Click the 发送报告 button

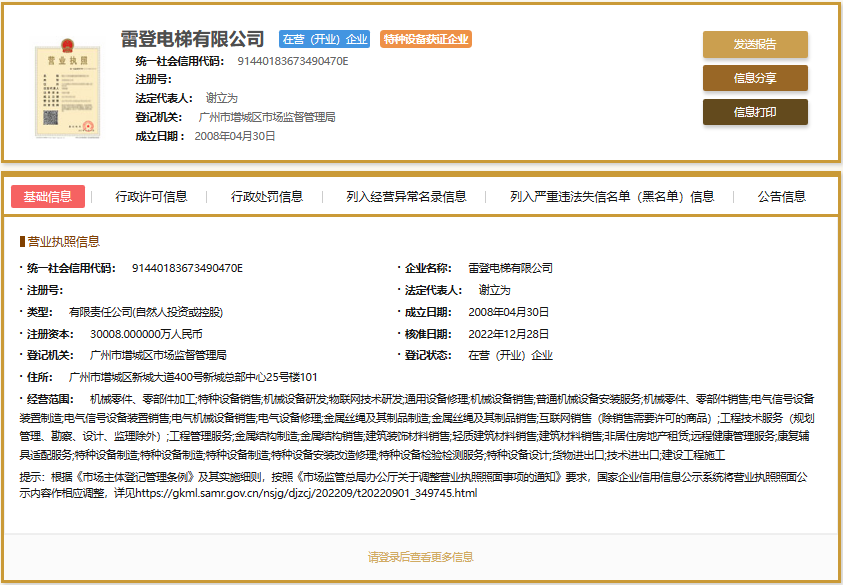pos(754,44)
